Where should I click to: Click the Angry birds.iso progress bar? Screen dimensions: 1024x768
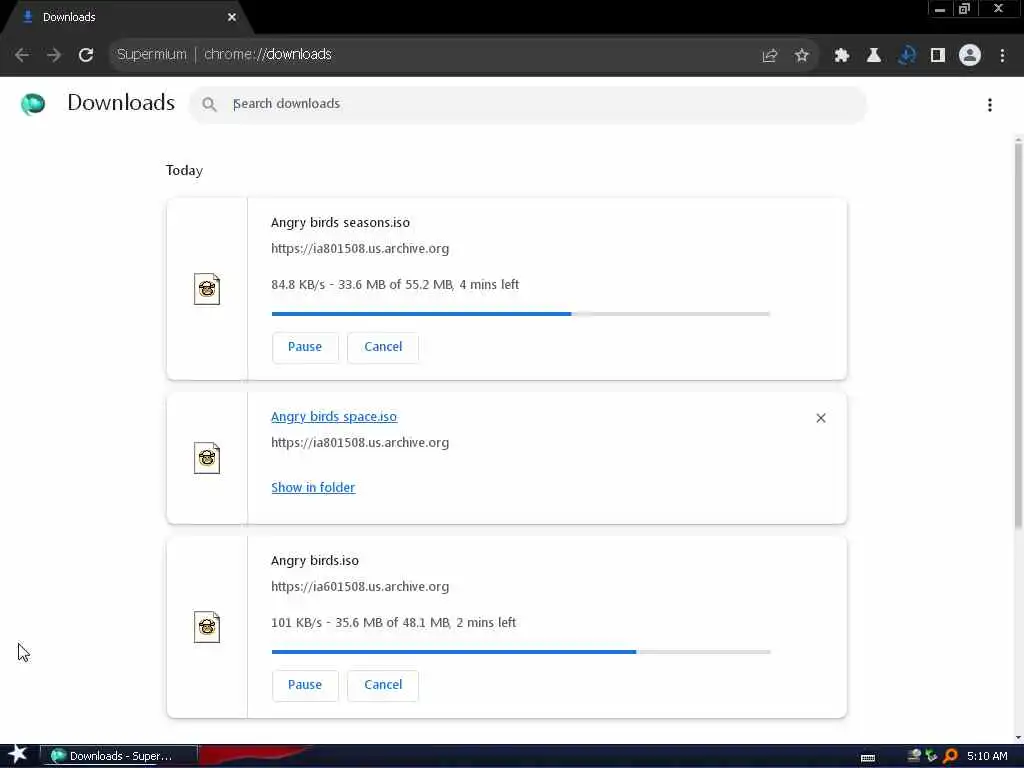pyautogui.click(x=520, y=652)
